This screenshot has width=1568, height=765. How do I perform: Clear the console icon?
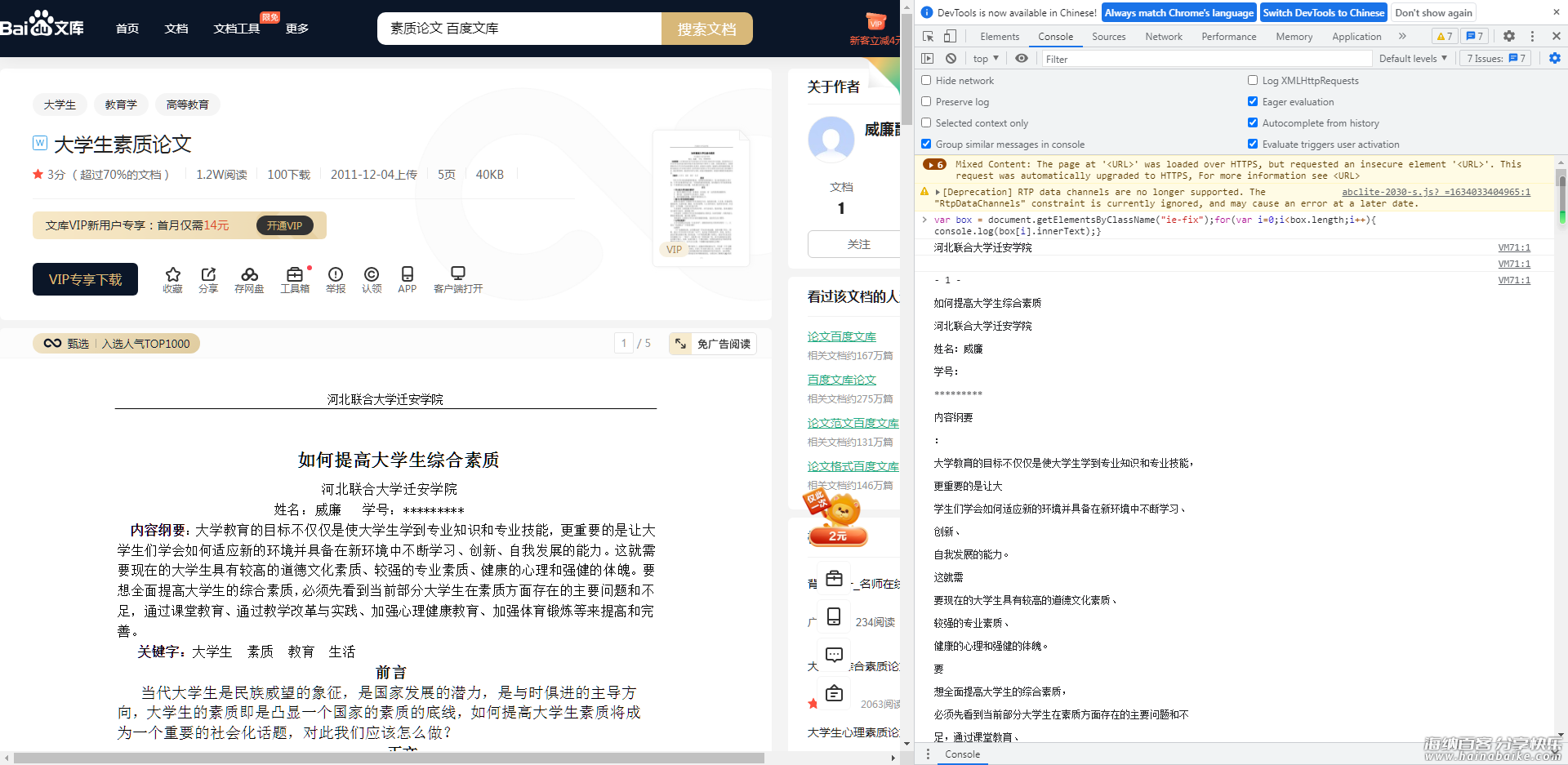coord(951,59)
